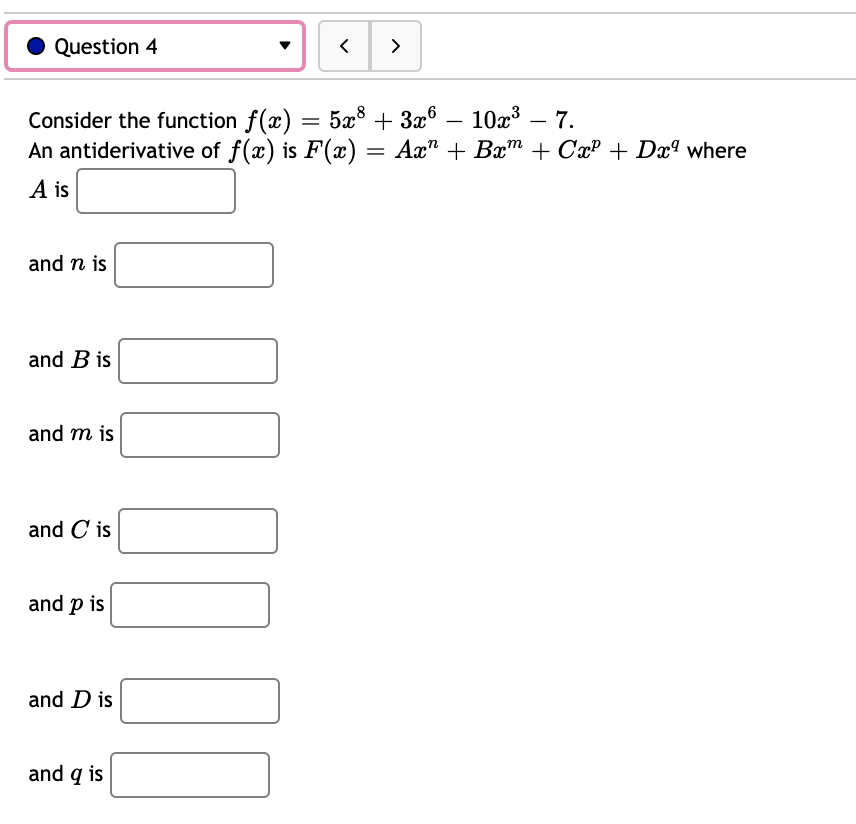Click the dropdown arrow beside Question 4

click(x=284, y=45)
